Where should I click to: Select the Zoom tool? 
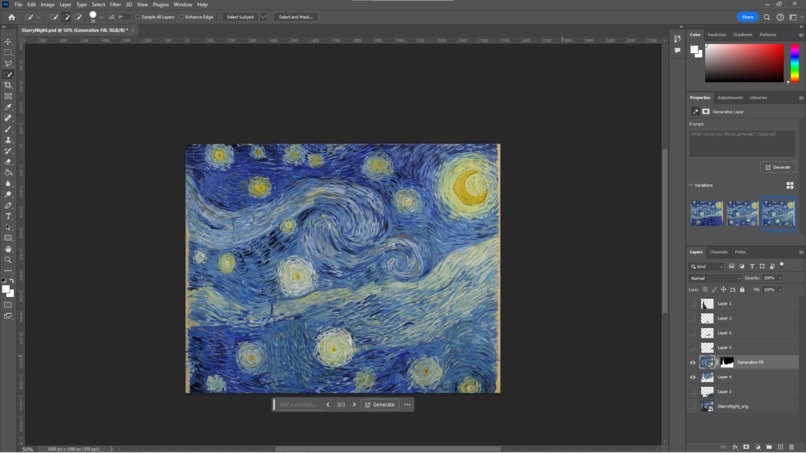8,260
